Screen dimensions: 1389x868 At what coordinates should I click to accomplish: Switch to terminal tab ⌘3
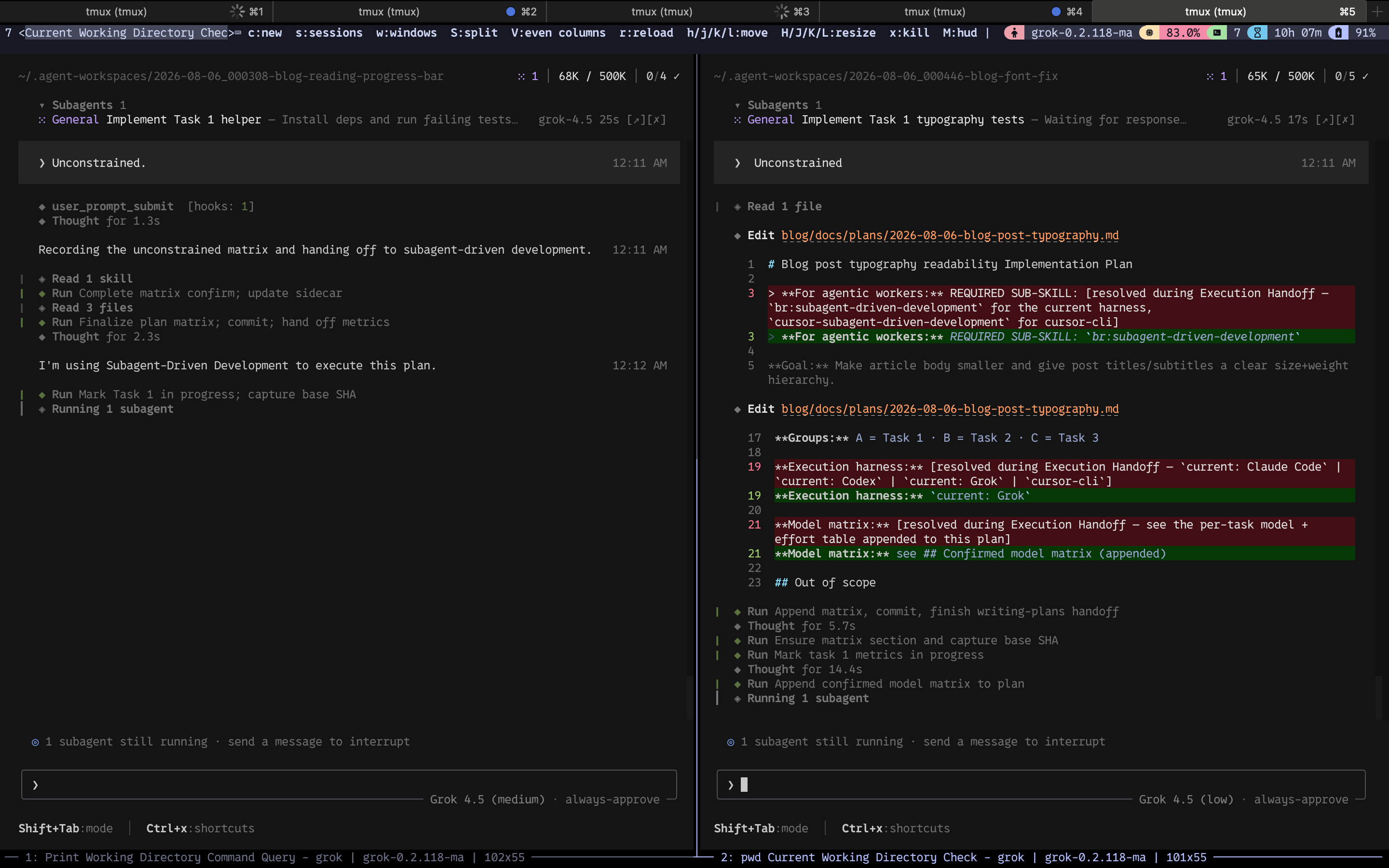pos(682,12)
